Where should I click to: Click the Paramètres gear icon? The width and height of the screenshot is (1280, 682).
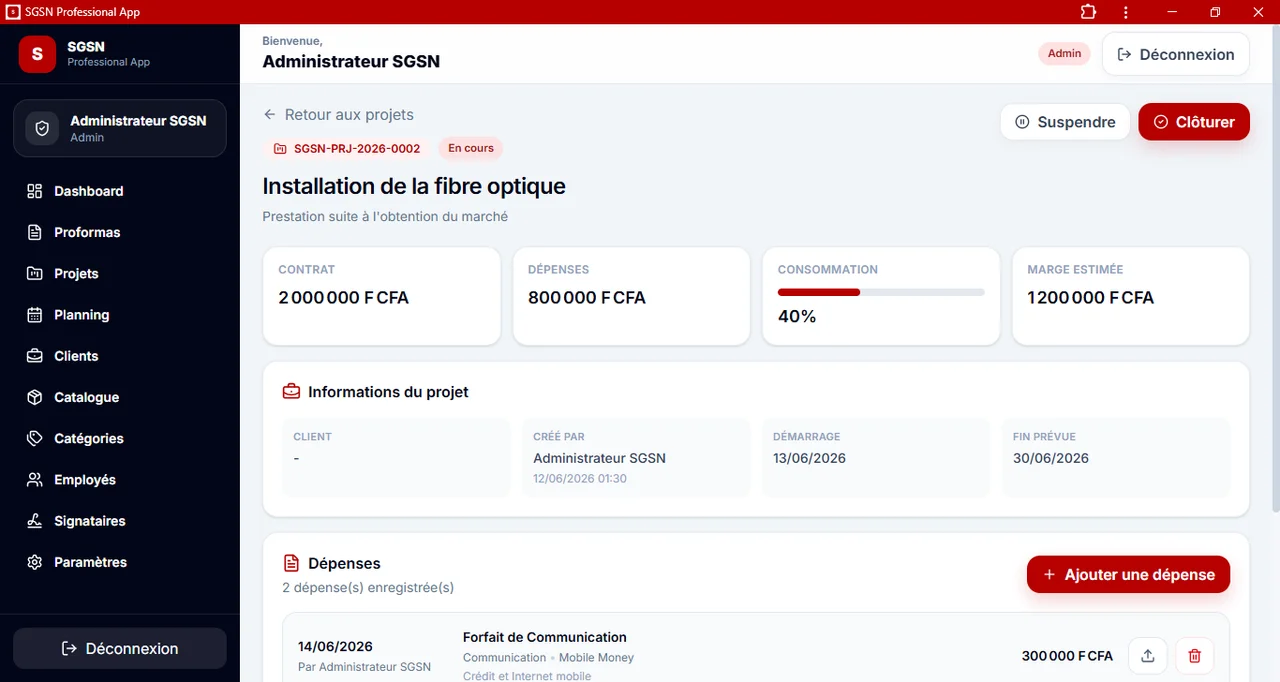pyautogui.click(x=35, y=562)
